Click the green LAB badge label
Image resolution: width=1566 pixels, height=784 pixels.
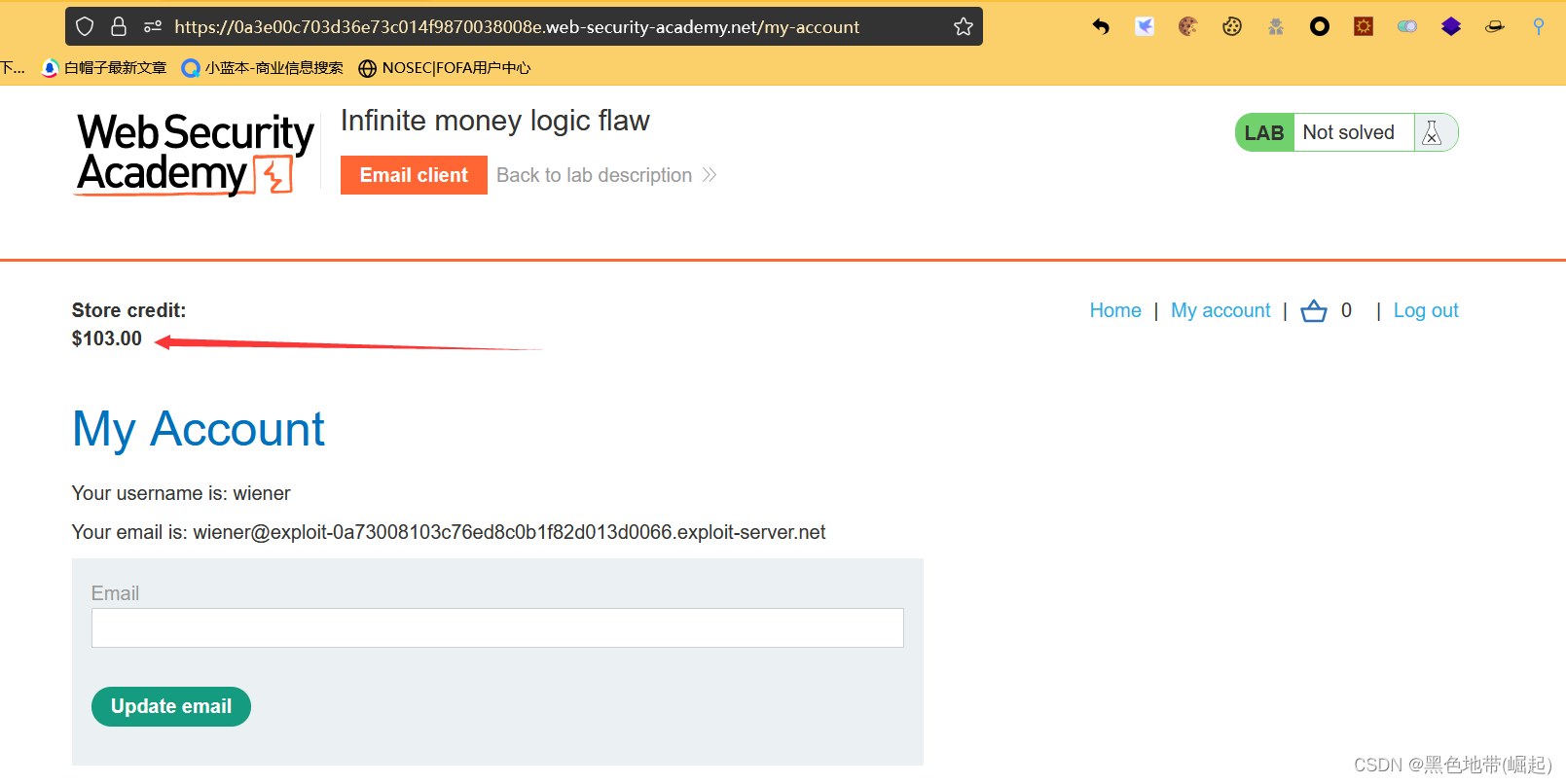point(1264,132)
